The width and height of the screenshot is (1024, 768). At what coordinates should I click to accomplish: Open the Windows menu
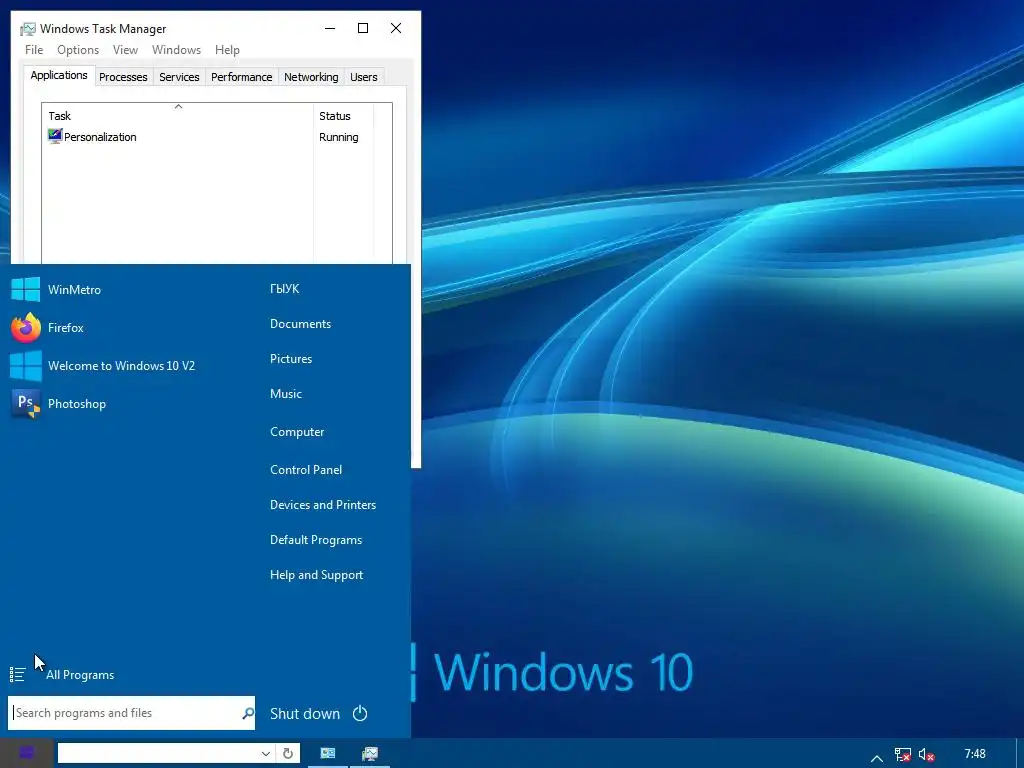click(x=176, y=50)
